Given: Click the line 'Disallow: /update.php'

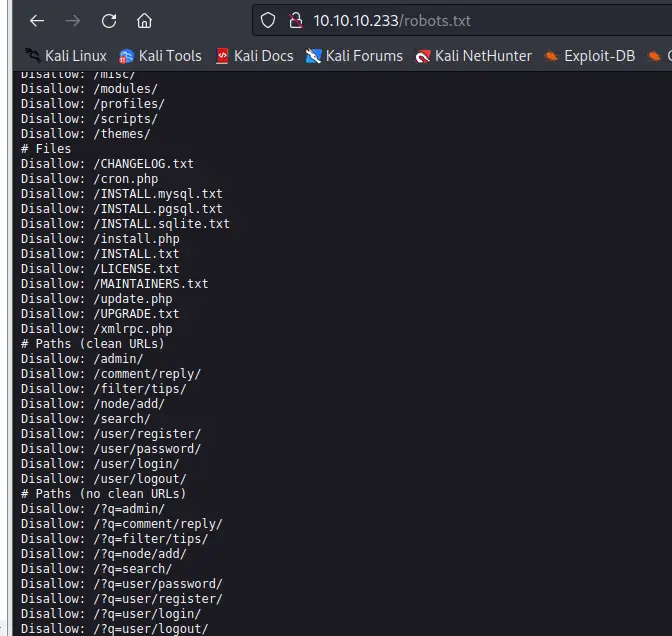Looking at the screenshot, I should tap(97, 299).
